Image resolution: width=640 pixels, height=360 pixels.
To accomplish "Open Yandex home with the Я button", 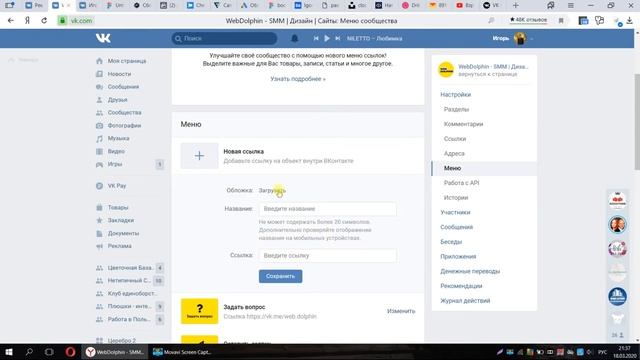I will [x=27, y=20].
